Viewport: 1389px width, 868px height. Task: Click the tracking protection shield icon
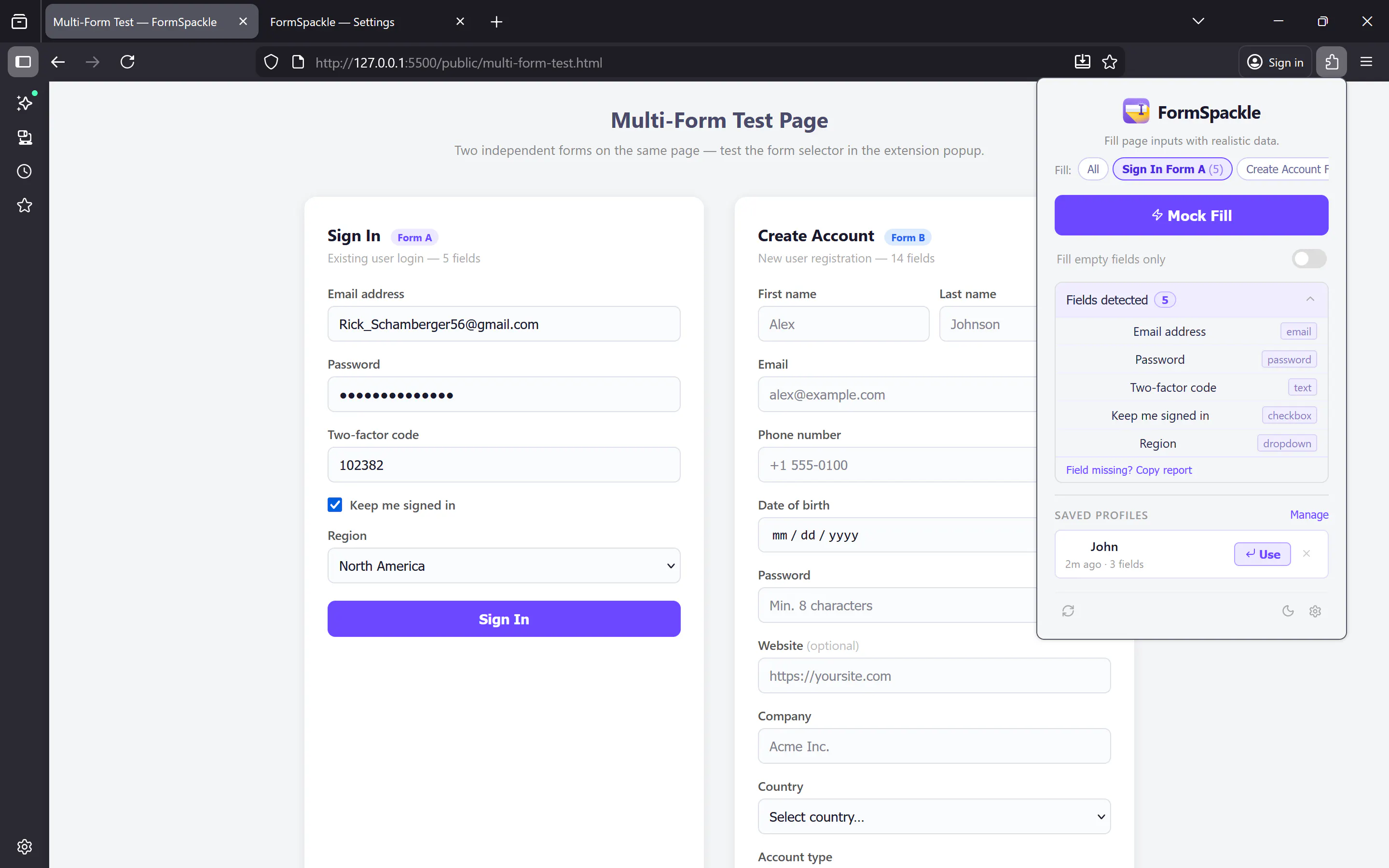coord(271,62)
